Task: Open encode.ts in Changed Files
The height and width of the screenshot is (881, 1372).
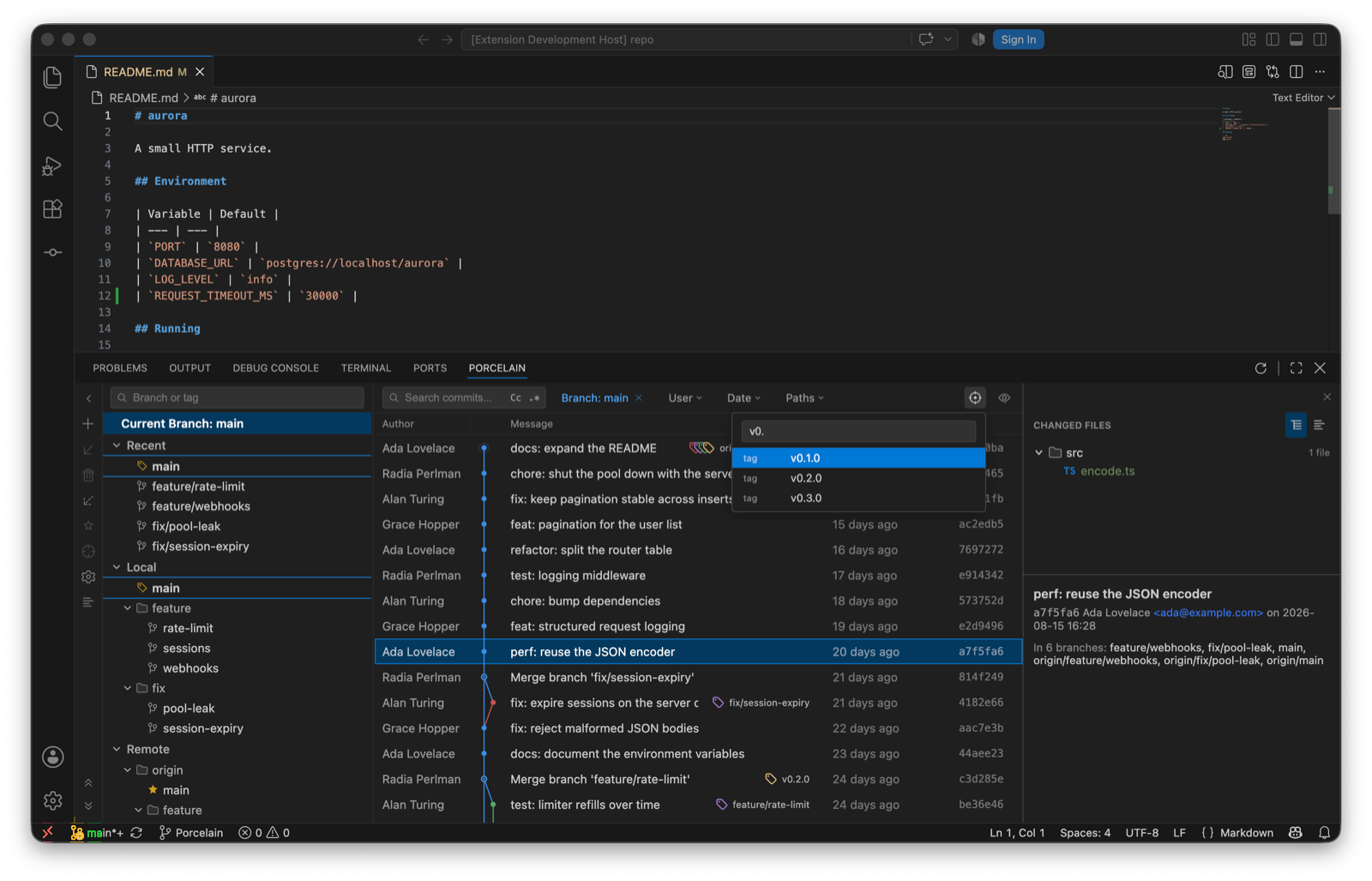Action: [1107, 471]
